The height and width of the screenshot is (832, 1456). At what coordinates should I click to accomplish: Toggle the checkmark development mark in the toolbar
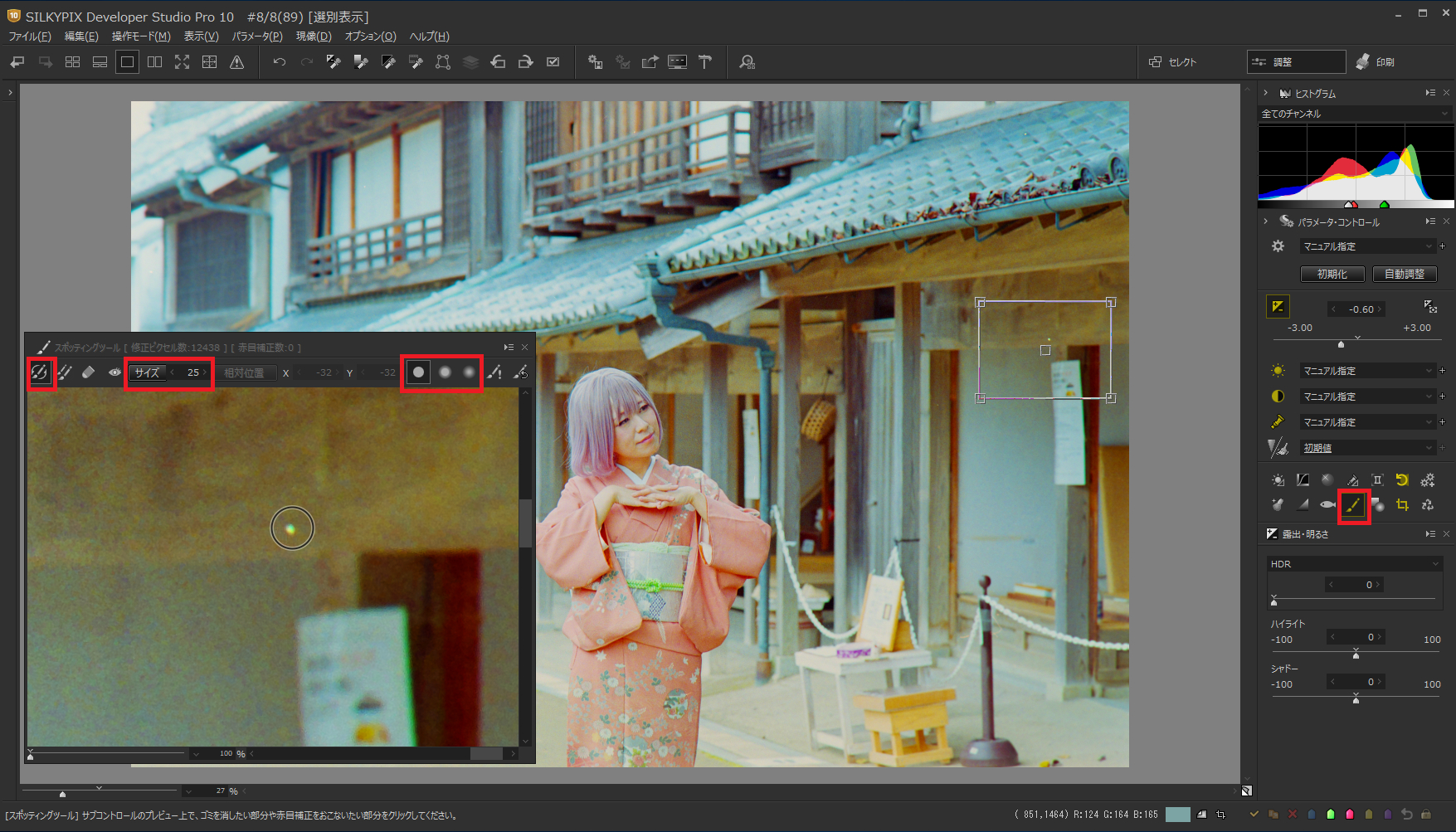point(553,62)
